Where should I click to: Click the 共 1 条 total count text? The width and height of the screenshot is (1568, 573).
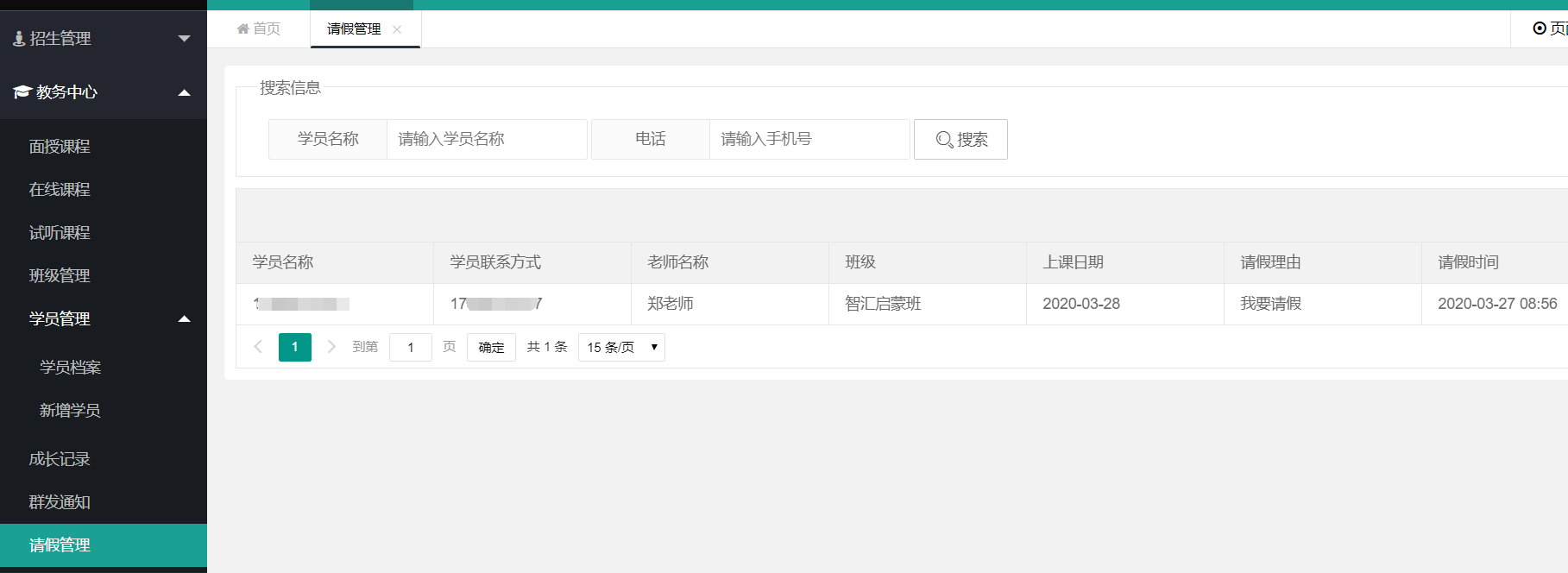tap(547, 347)
